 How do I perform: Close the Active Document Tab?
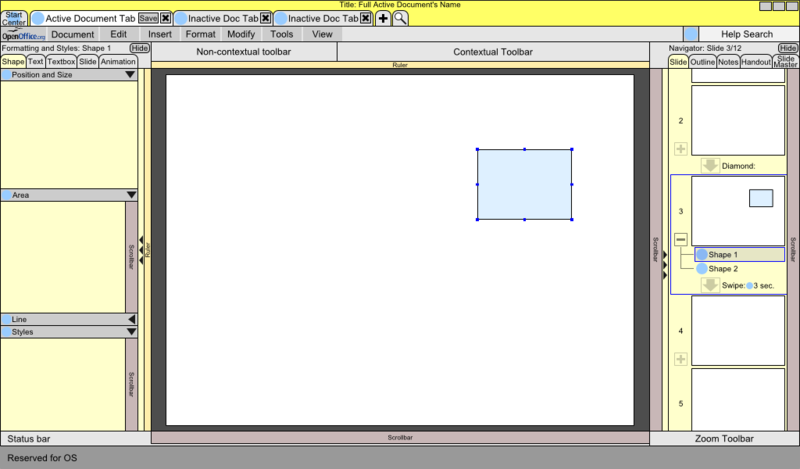(x=166, y=19)
